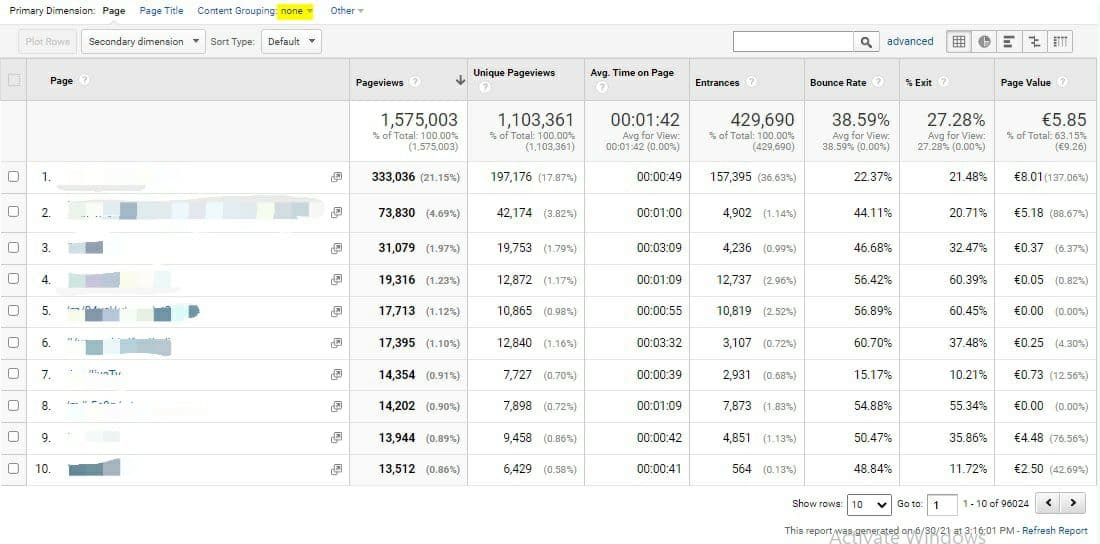Open row 1 page in new window icon

click(x=336, y=177)
